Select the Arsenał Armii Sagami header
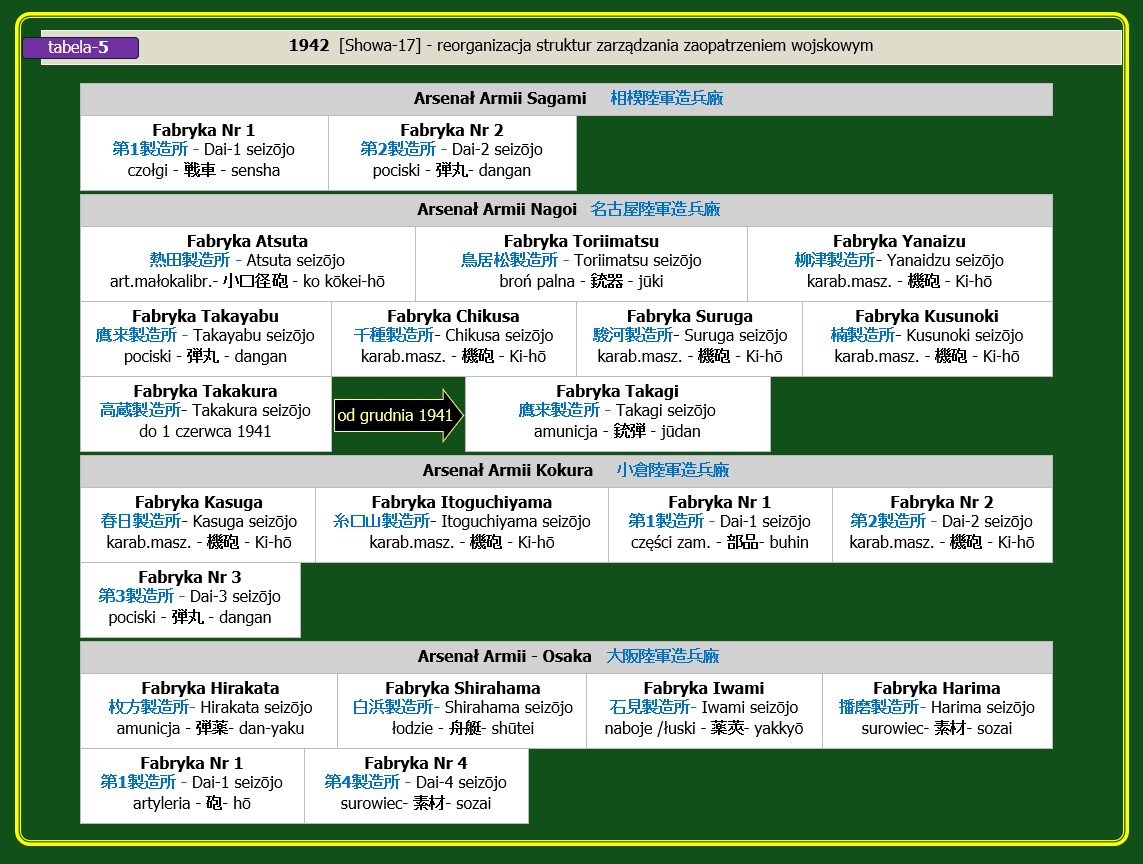The image size is (1143, 864). coord(499,99)
